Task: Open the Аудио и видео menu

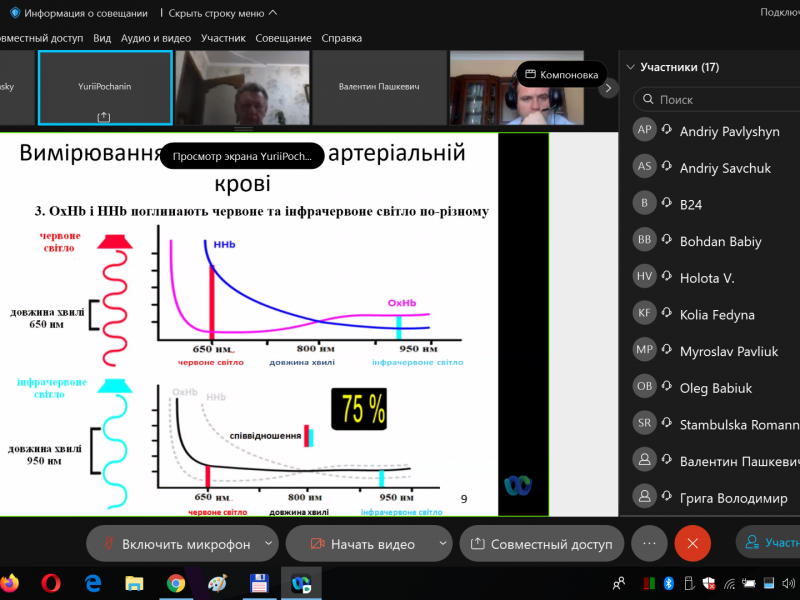Action: tap(155, 38)
